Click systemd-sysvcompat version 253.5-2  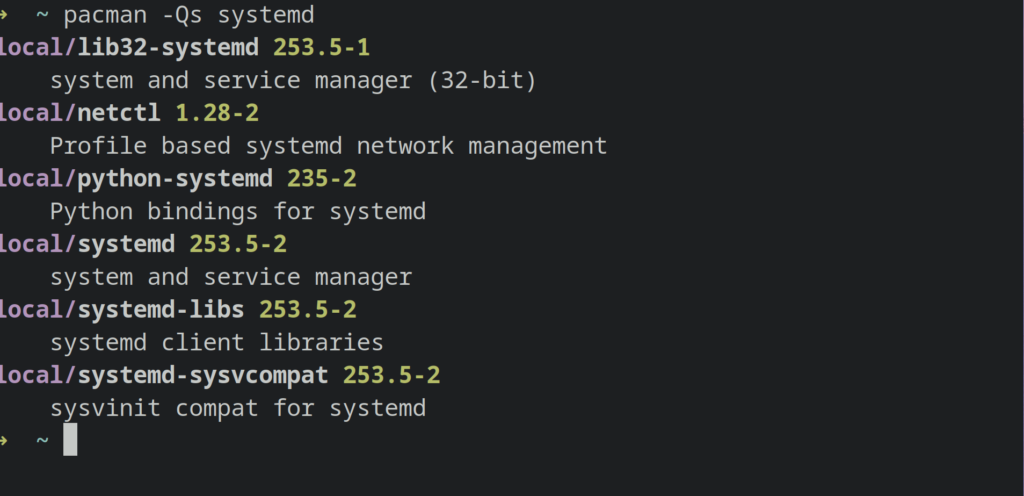tap(391, 376)
